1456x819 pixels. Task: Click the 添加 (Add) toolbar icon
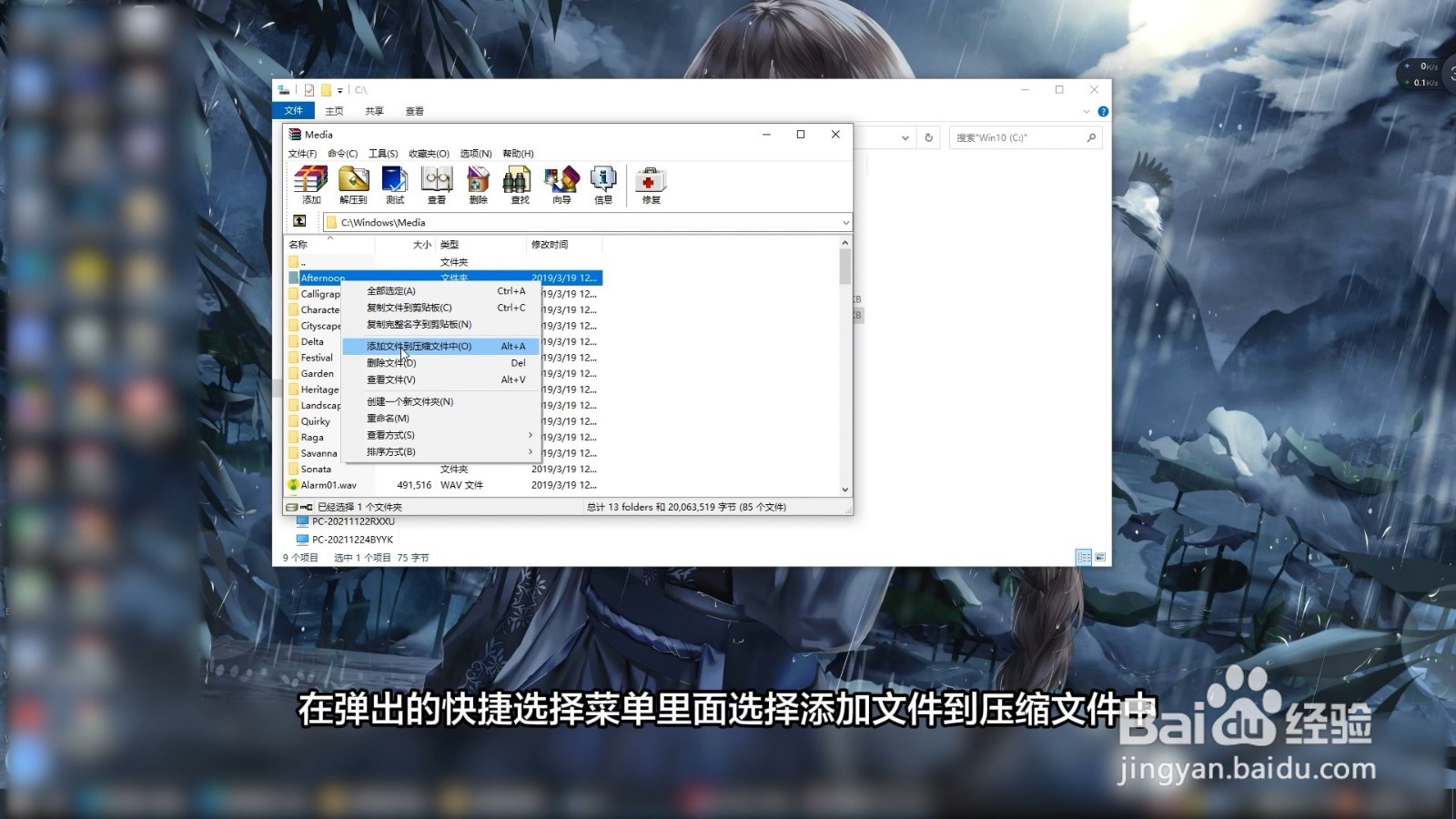[x=311, y=186]
